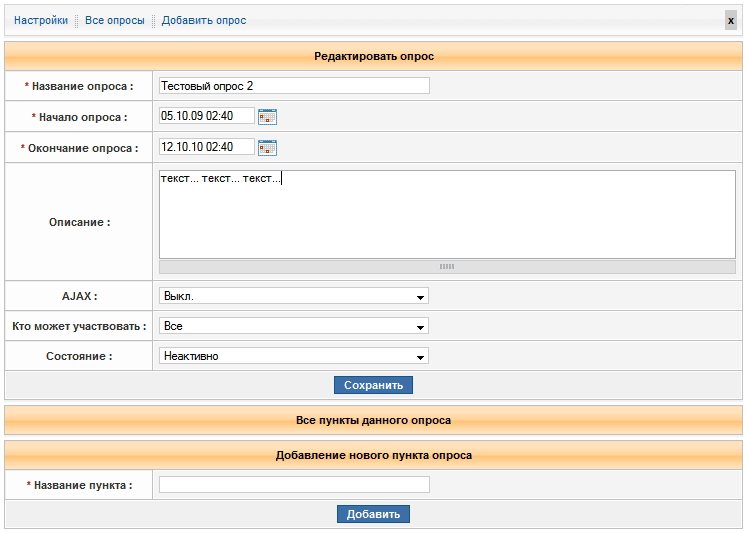Open calendar picker for Начало опроса
The image size is (747, 533).
[x=267, y=117]
